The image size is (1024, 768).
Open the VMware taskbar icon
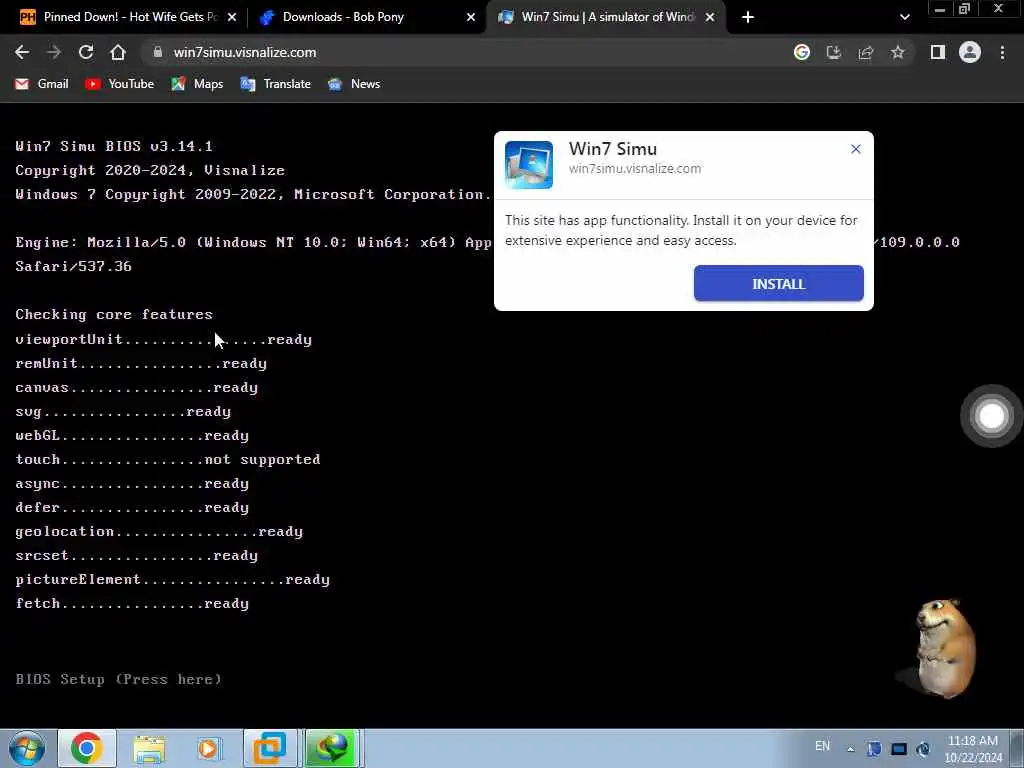270,748
